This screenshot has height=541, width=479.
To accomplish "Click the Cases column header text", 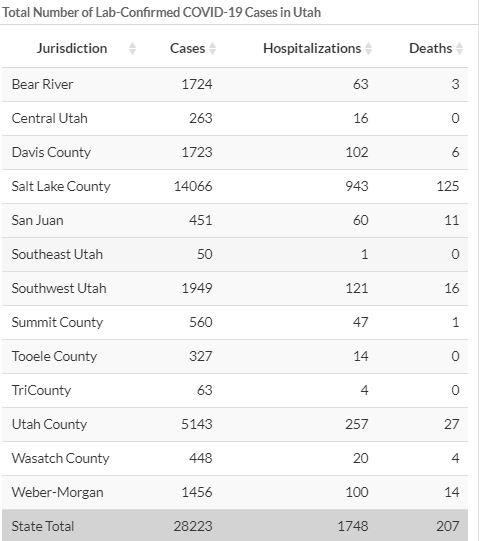I will tap(187, 48).
